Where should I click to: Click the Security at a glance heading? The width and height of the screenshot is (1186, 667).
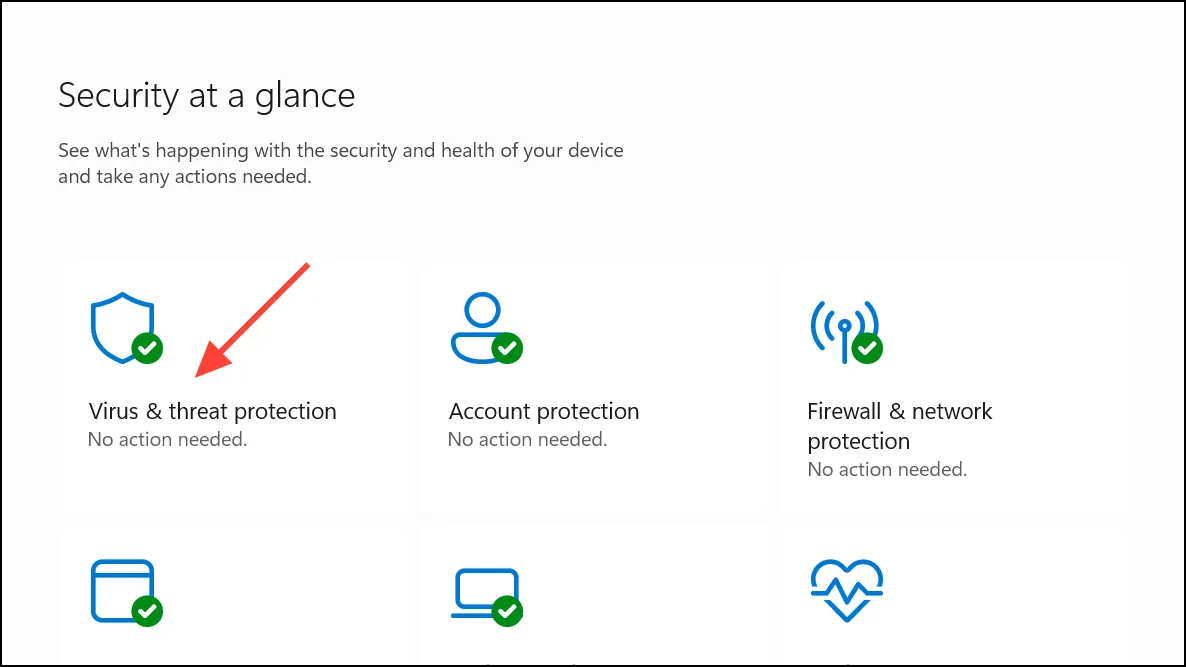[206, 96]
